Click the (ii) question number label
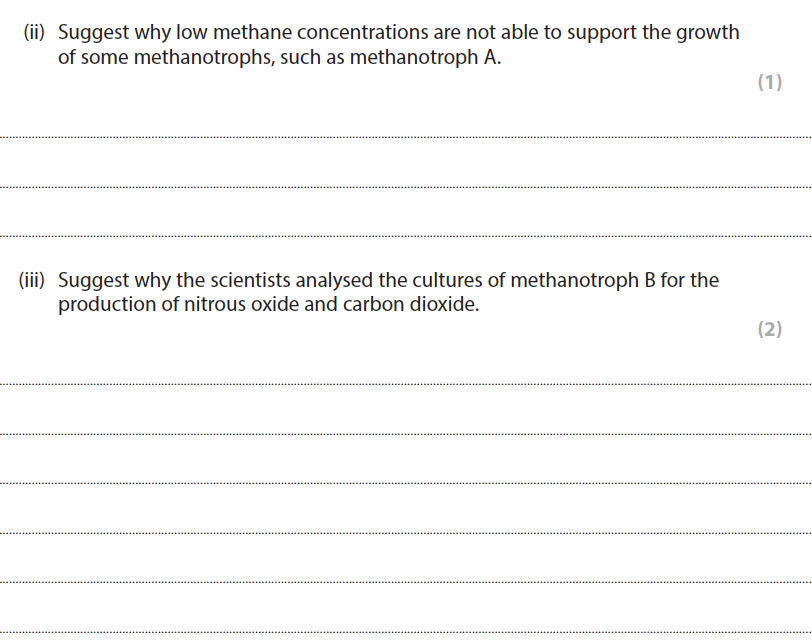The image size is (812, 644). (x=35, y=32)
